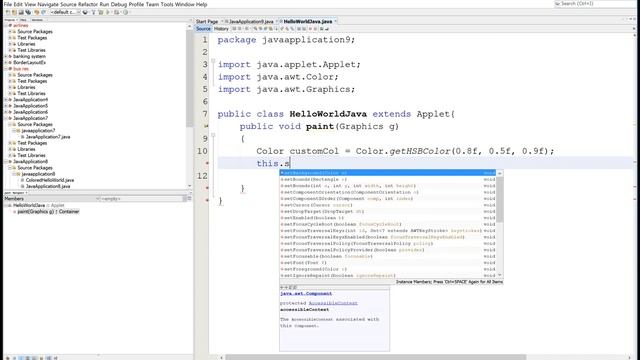This screenshot has width=640, height=360.
Task: Switch to the JavaApplication9.java tab
Action: point(251,21)
